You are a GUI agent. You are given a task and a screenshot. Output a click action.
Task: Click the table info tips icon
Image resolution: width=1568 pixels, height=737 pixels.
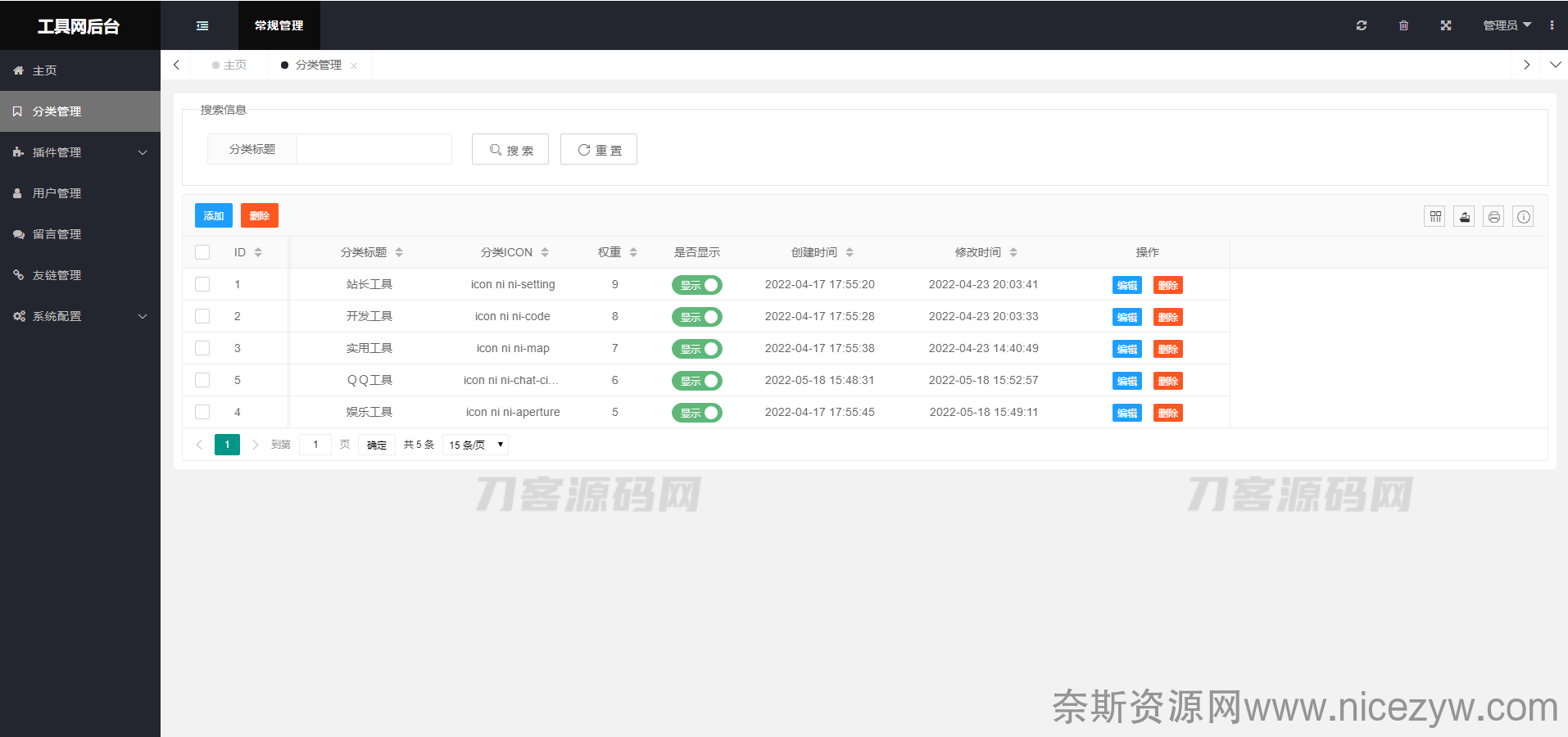[1523, 216]
